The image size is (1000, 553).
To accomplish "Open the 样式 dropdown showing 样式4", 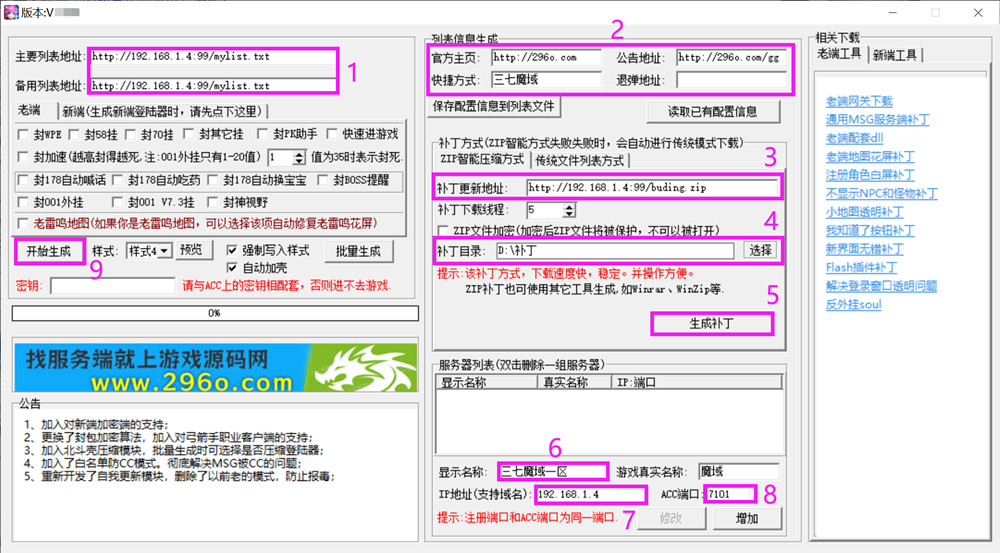I will tap(148, 250).
